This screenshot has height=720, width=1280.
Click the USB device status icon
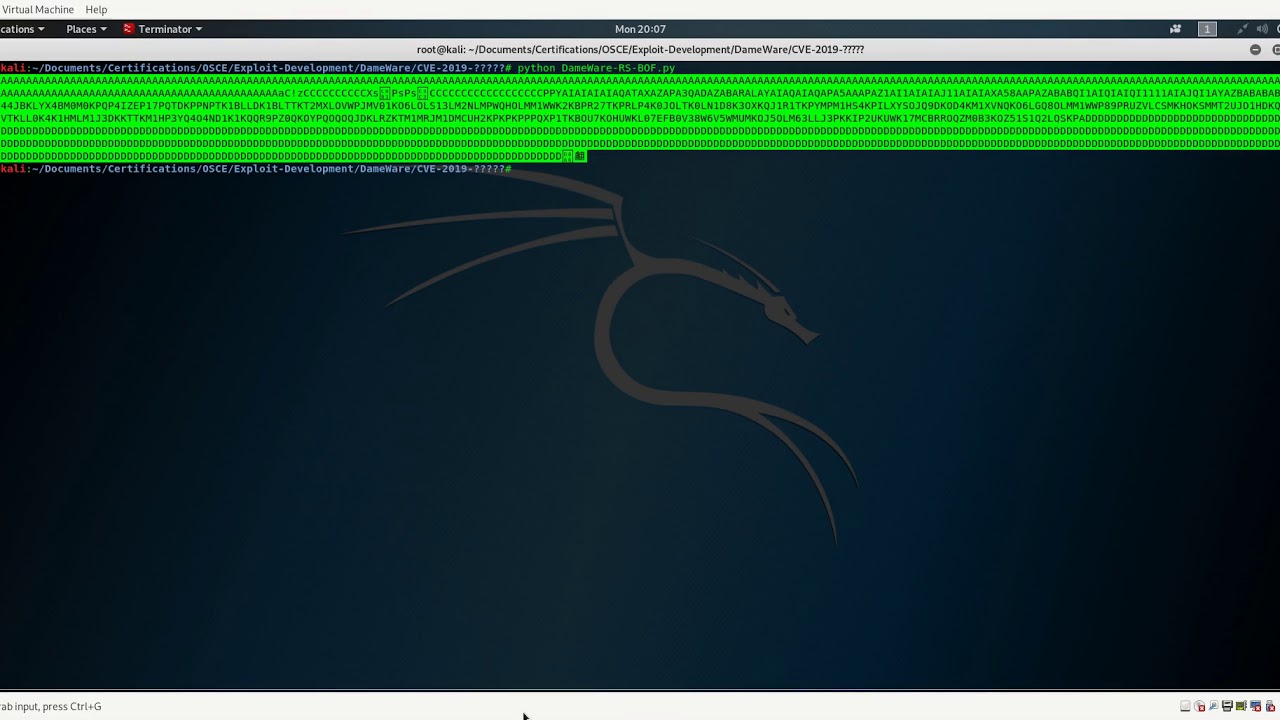click(1271, 706)
